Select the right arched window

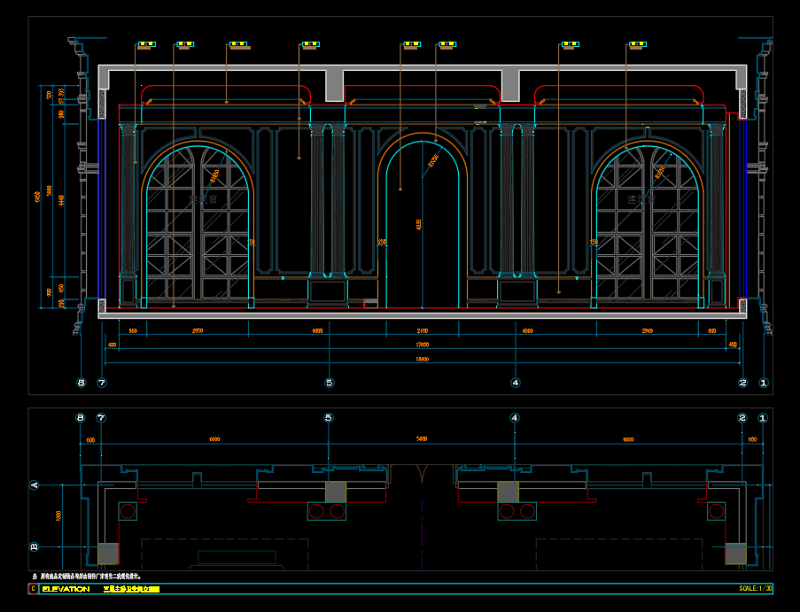point(646,230)
